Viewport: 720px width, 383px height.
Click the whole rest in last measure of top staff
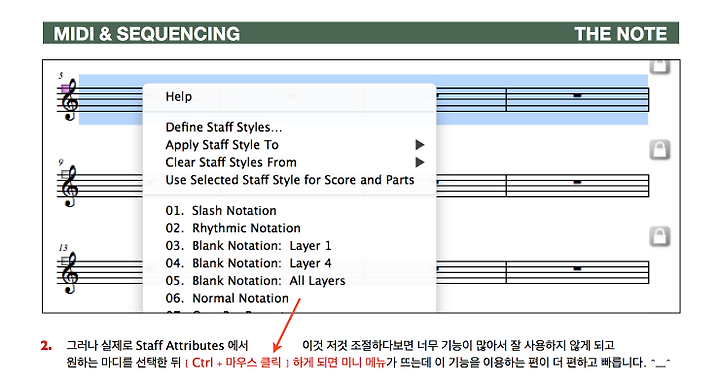click(x=577, y=96)
